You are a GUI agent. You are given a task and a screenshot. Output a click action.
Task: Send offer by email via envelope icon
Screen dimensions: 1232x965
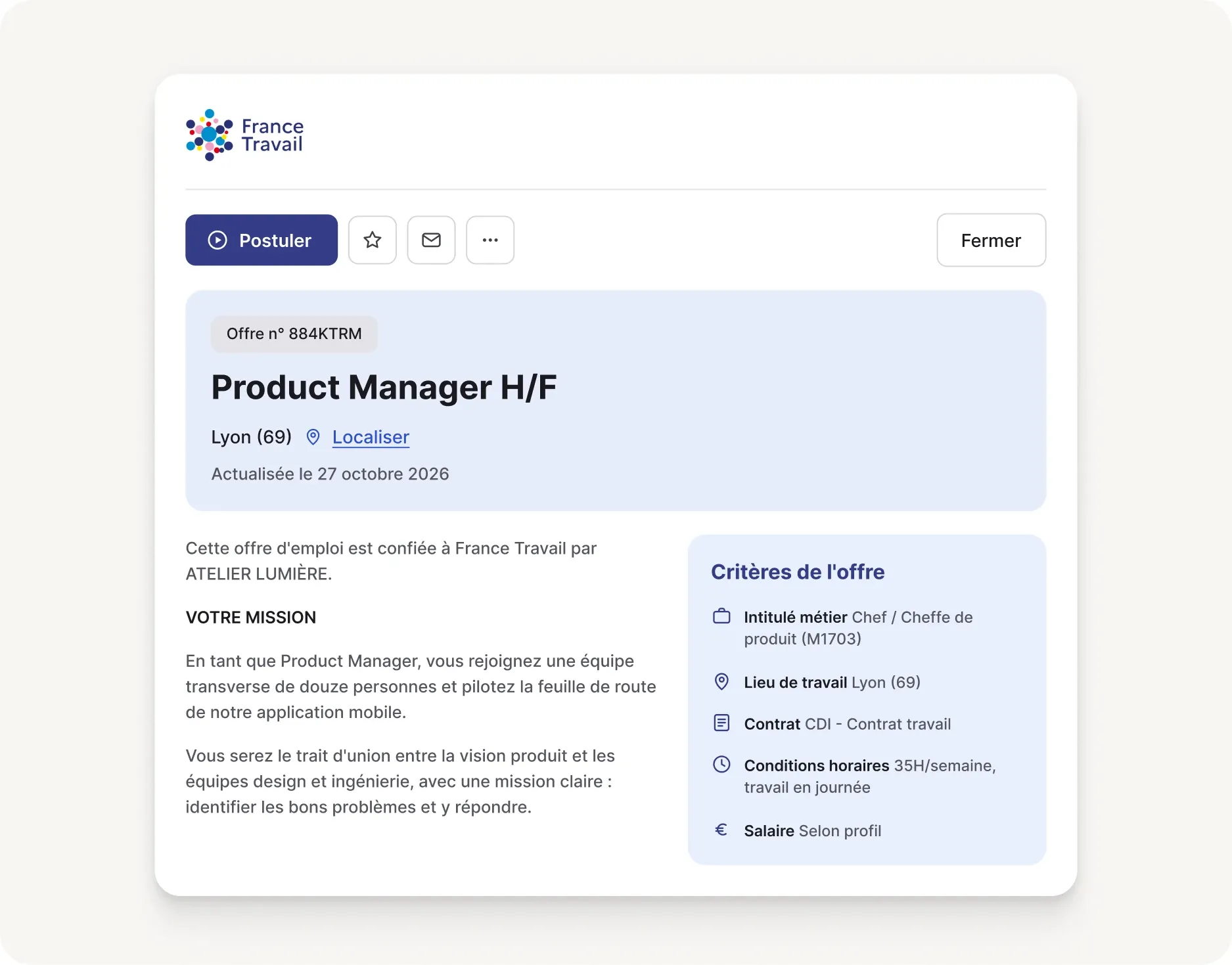431,240
